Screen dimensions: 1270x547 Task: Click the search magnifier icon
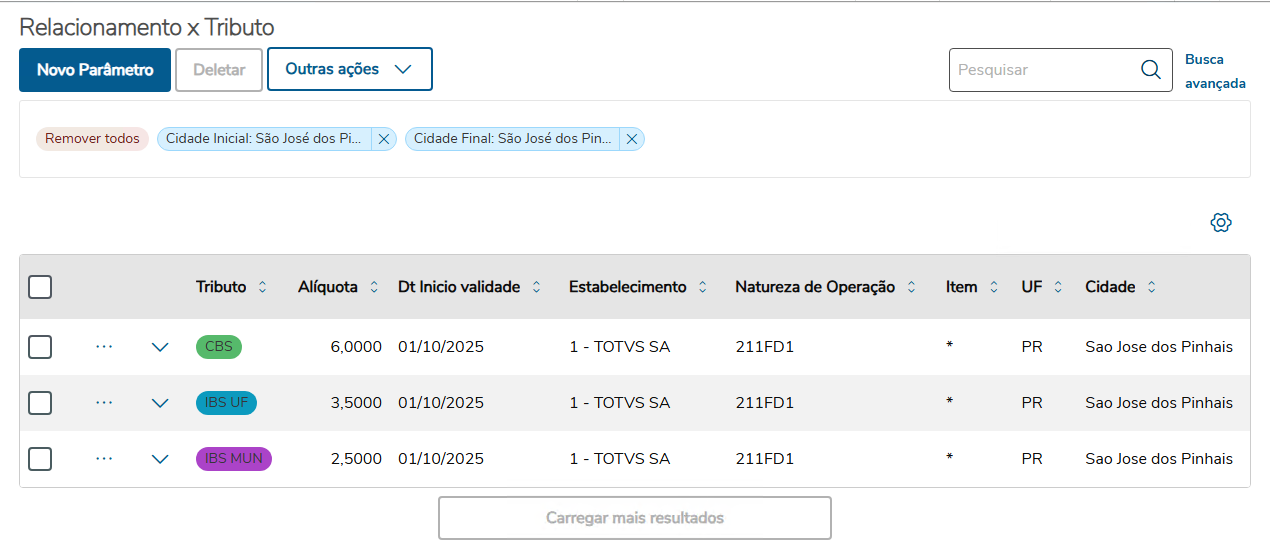click(1150, 70)
